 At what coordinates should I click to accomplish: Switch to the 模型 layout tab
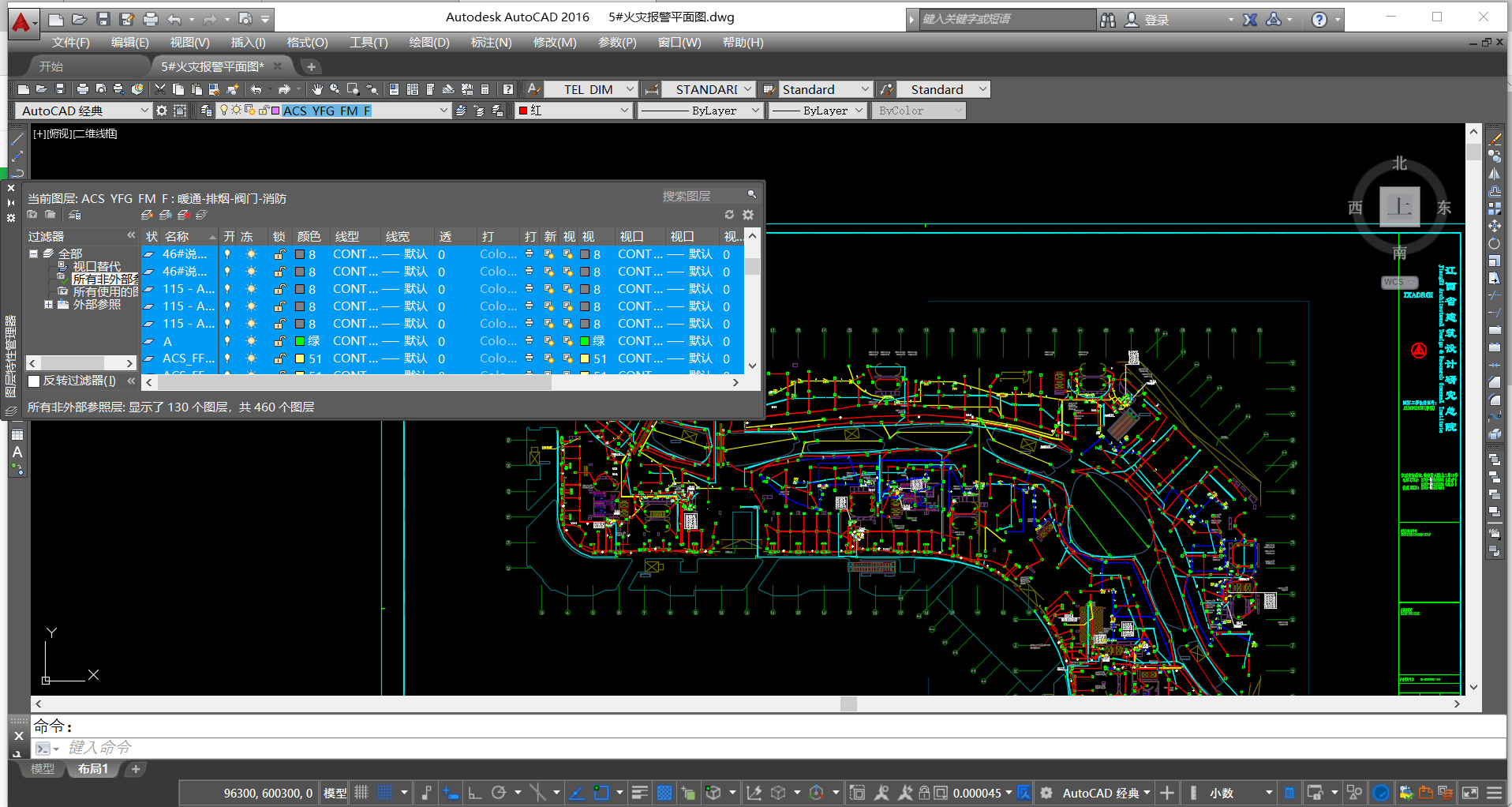click(43, 769)
